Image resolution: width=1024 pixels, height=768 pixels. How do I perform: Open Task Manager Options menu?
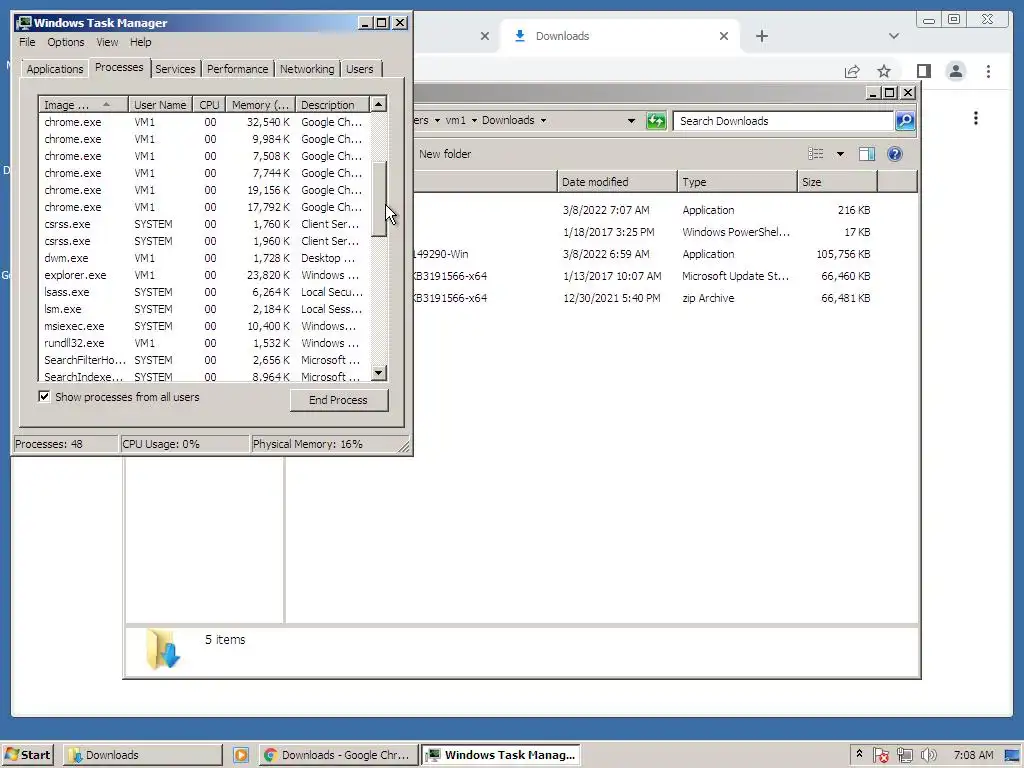click(65, 42)
